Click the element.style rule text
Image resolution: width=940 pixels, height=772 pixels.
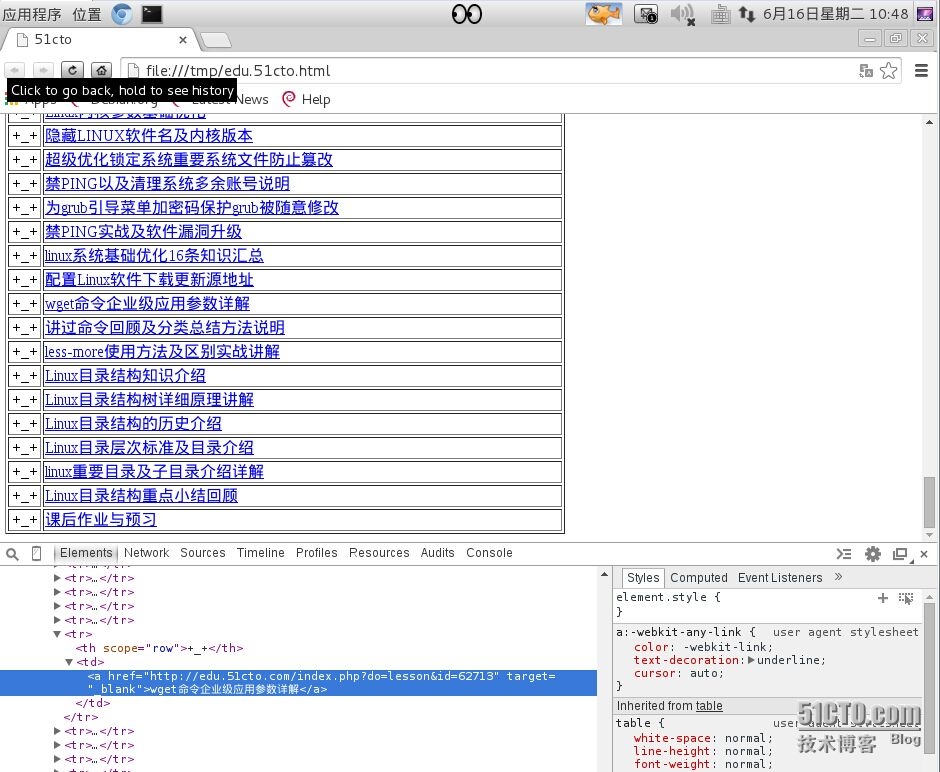668,597
